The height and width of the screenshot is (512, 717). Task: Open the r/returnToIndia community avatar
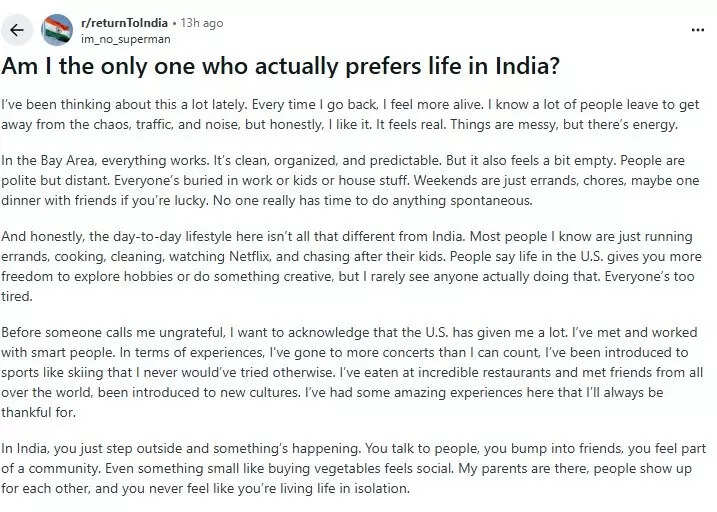57,30
